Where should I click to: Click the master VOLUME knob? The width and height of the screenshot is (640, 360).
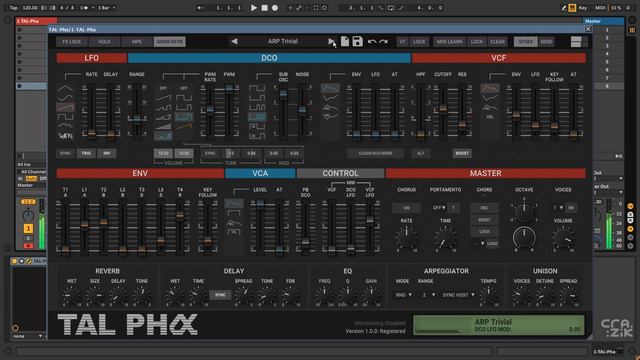[x=563, y=238]
